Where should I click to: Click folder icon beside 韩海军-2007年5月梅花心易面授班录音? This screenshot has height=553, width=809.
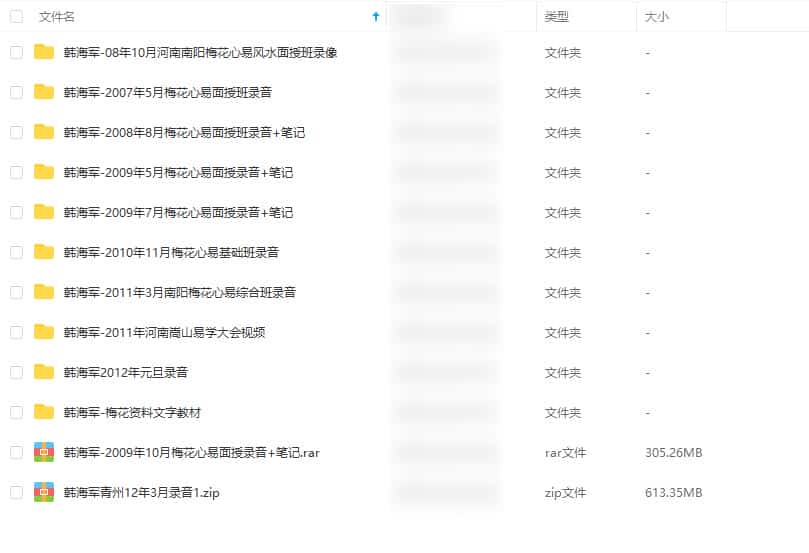[44, 92]
